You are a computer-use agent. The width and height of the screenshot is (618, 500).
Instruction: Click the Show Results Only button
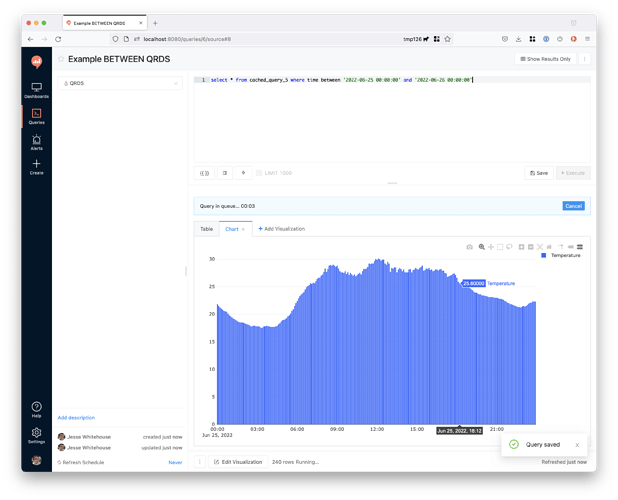click(x=545, y=59)
